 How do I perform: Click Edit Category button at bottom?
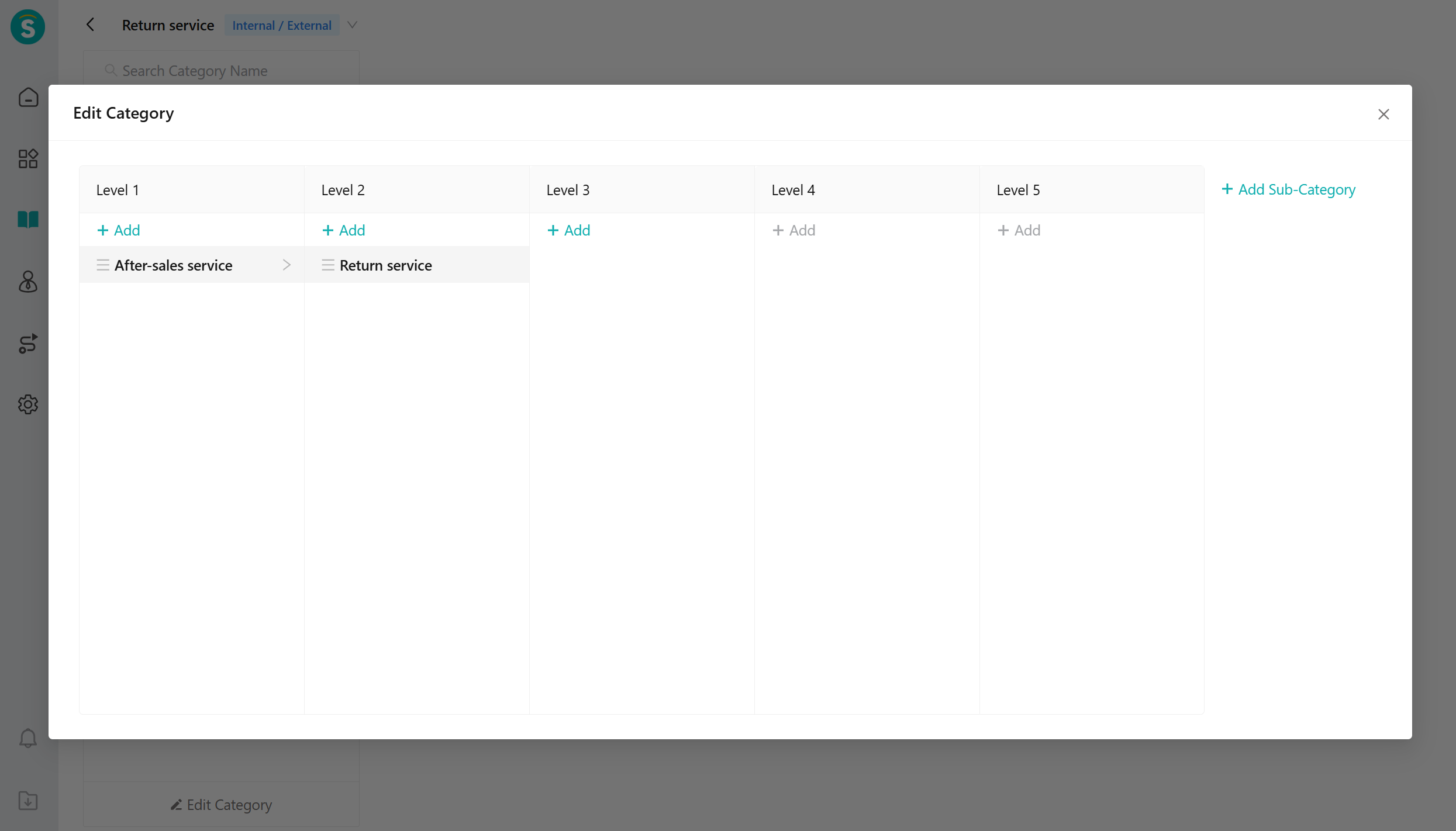click(221, 805)
